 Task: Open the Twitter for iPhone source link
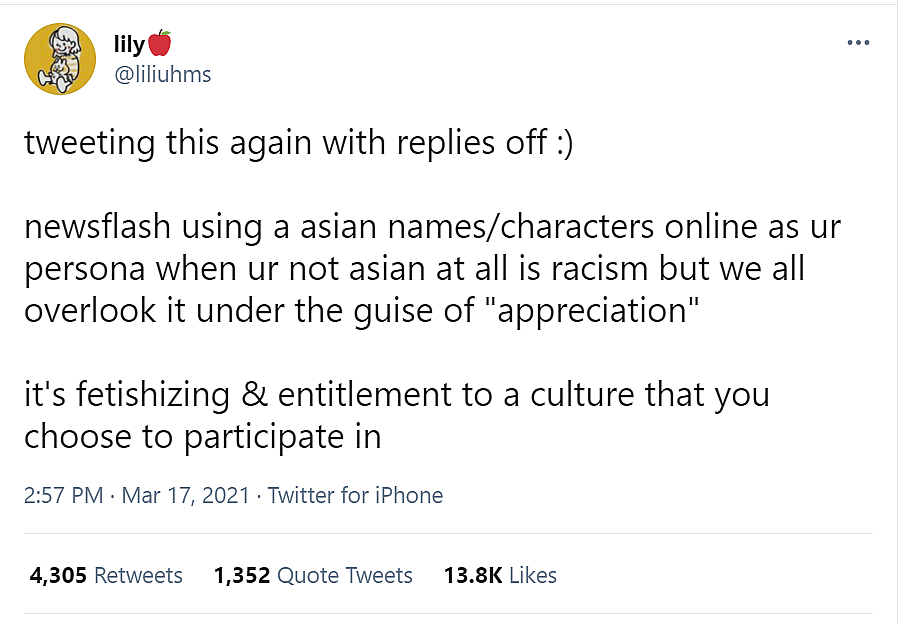(x=355, y=495)
